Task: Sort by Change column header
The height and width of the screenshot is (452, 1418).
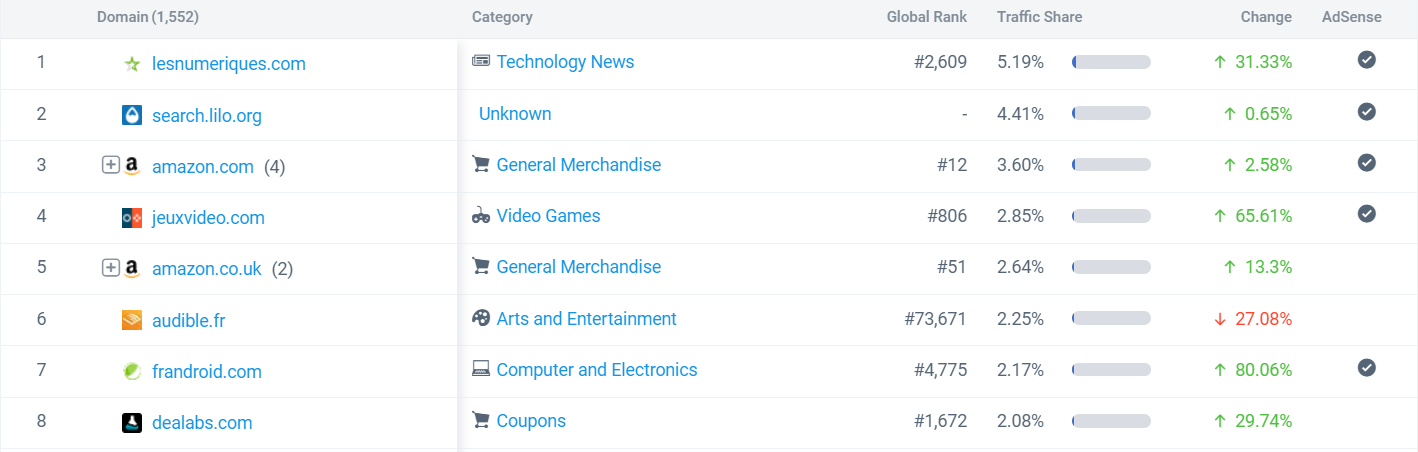Action: (1266, 17)
